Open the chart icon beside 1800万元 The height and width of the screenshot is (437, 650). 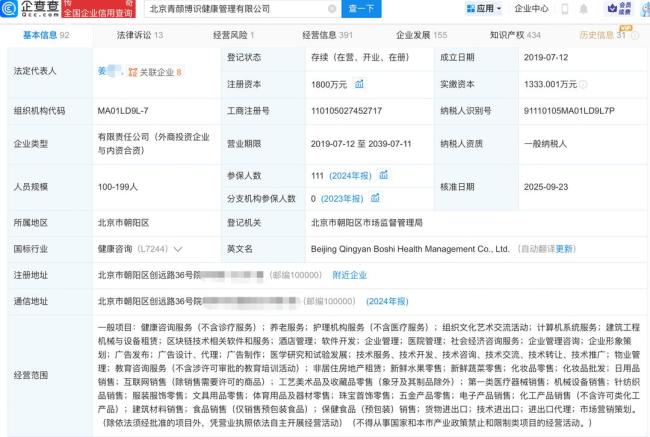click(x=359, y=84)
